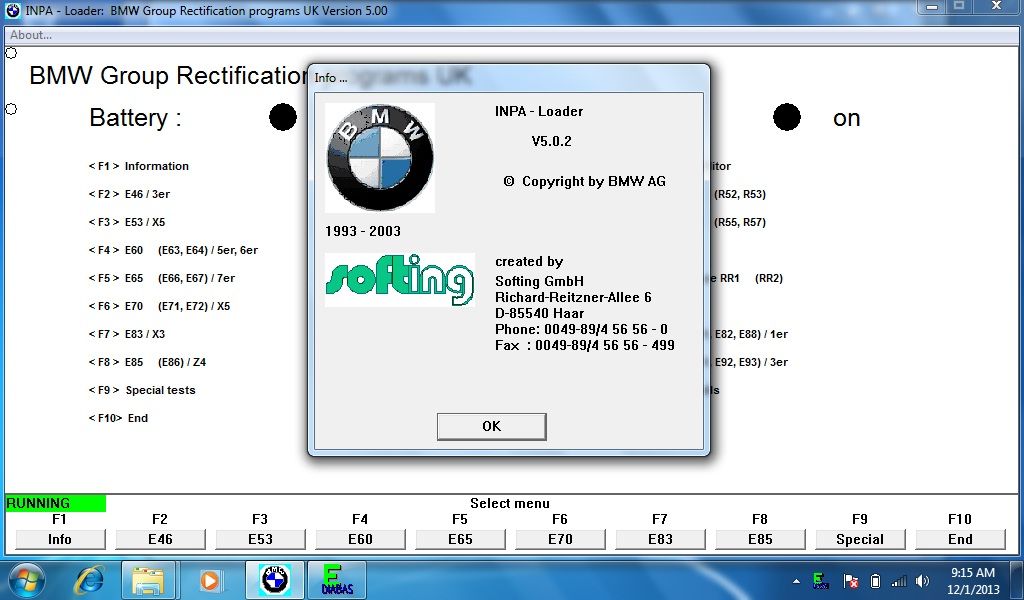The width and height of the screenshot is (1024, 600).
Task: Click the '(R55, R57)' text
Action: tap(740, 222)
